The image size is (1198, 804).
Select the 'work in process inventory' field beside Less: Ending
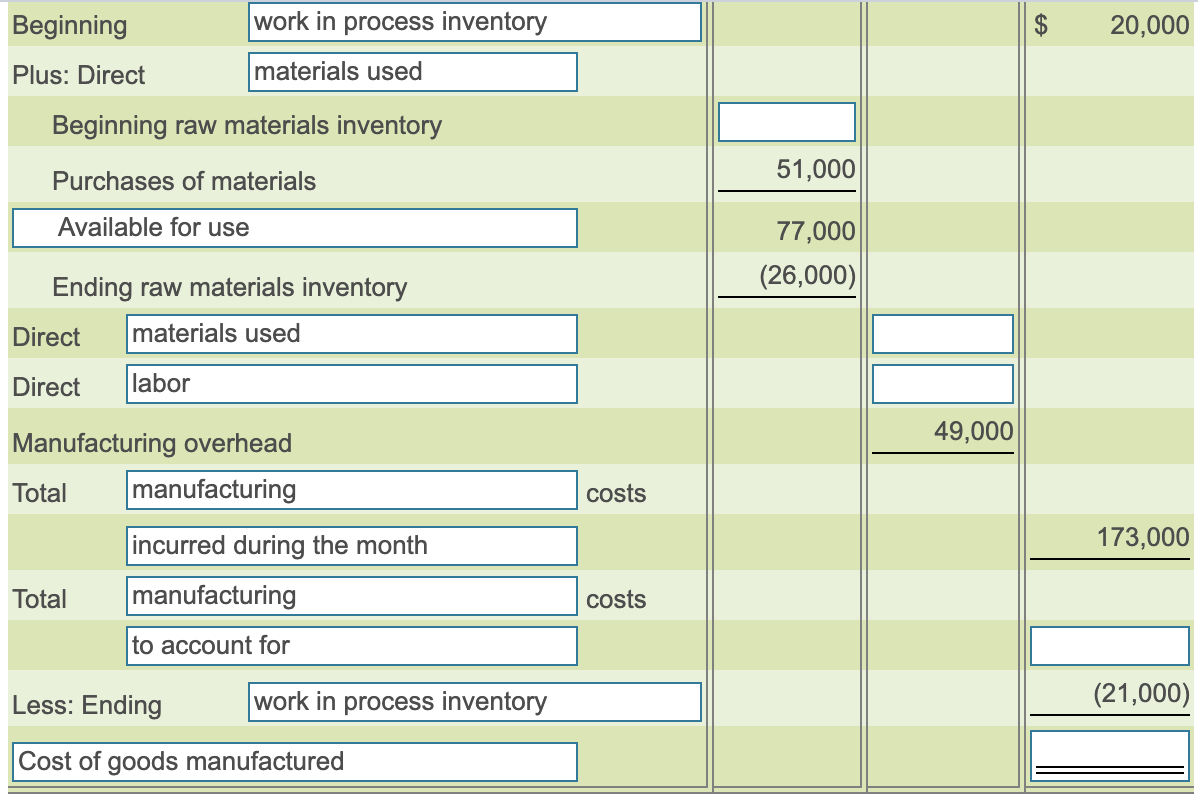[x=474, y=703]
